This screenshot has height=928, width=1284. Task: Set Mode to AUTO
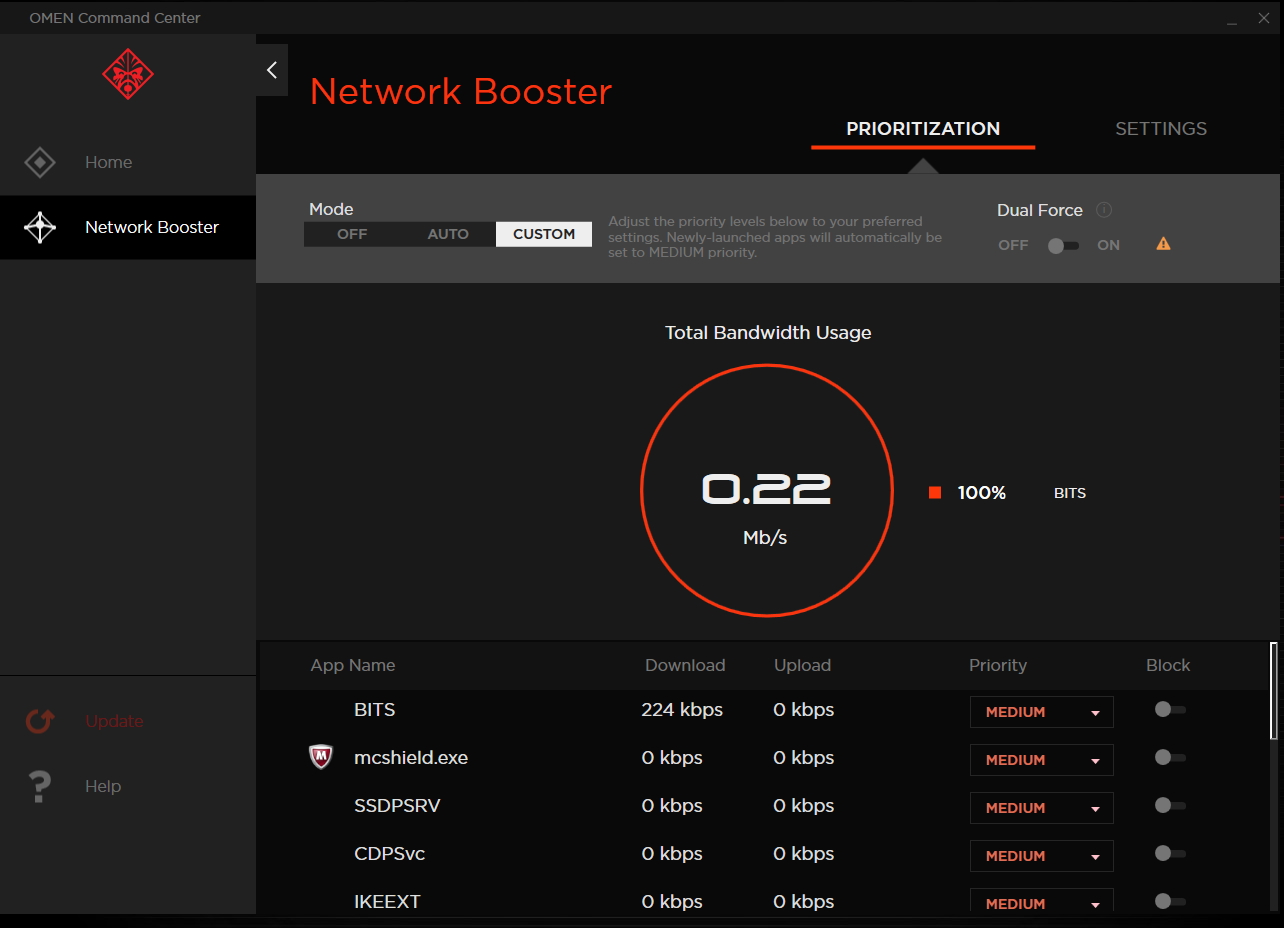click(448, 234)
